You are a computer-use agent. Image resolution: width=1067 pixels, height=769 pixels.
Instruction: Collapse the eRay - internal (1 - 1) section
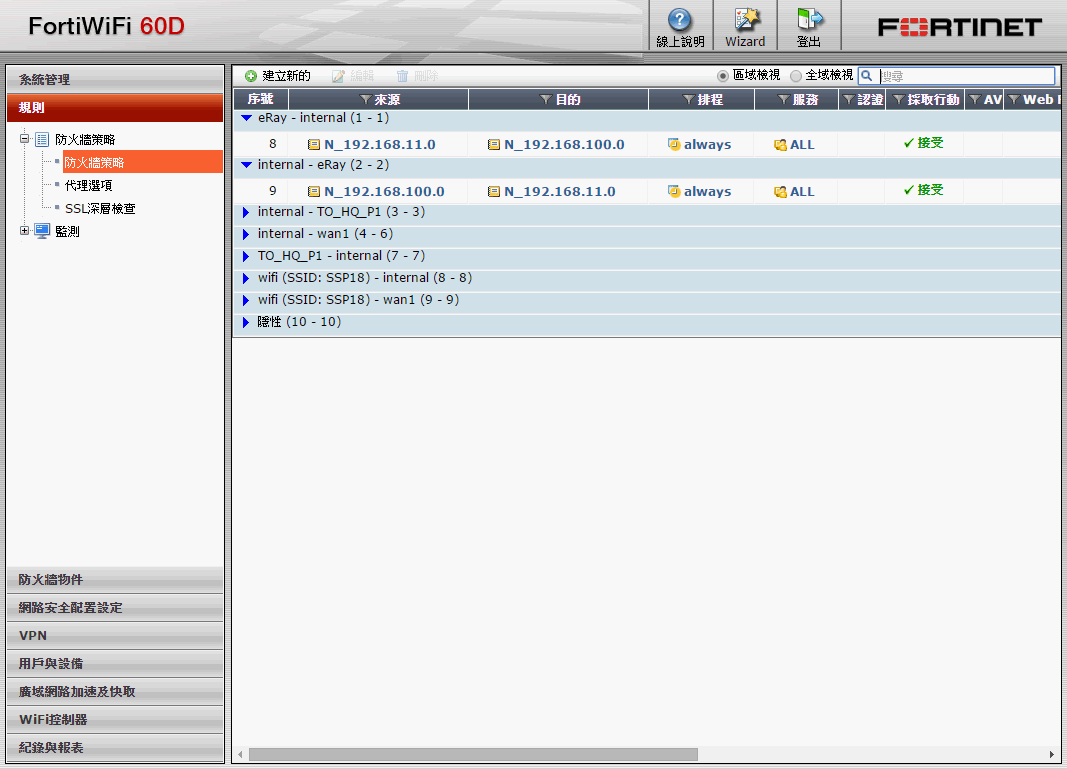click(246, 118)
